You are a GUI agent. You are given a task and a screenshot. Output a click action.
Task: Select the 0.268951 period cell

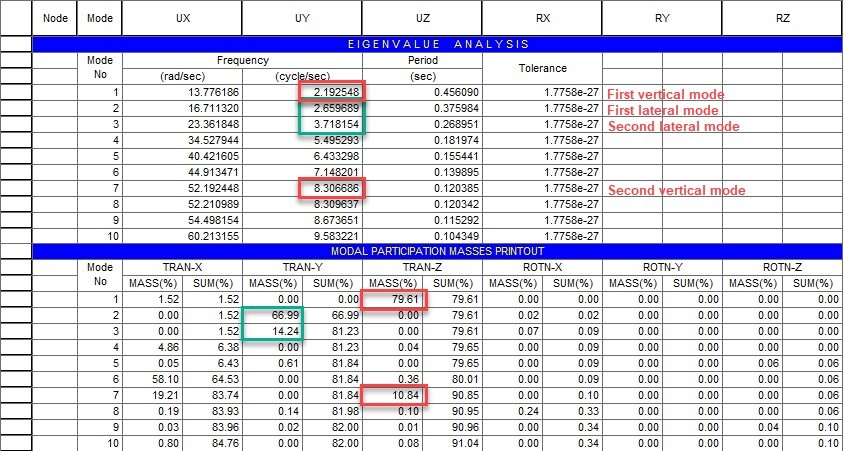click(423, 124)
